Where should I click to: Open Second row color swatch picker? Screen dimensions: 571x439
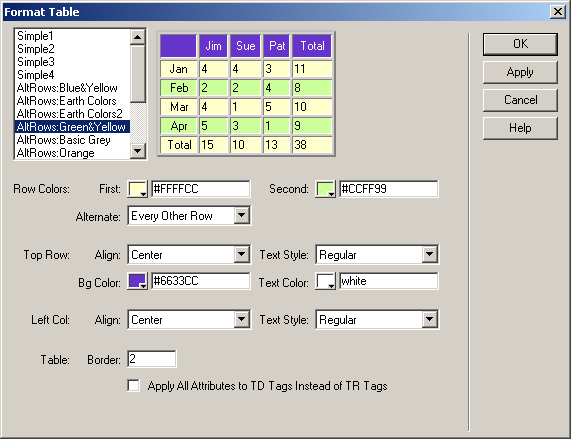tap(325, 189)
